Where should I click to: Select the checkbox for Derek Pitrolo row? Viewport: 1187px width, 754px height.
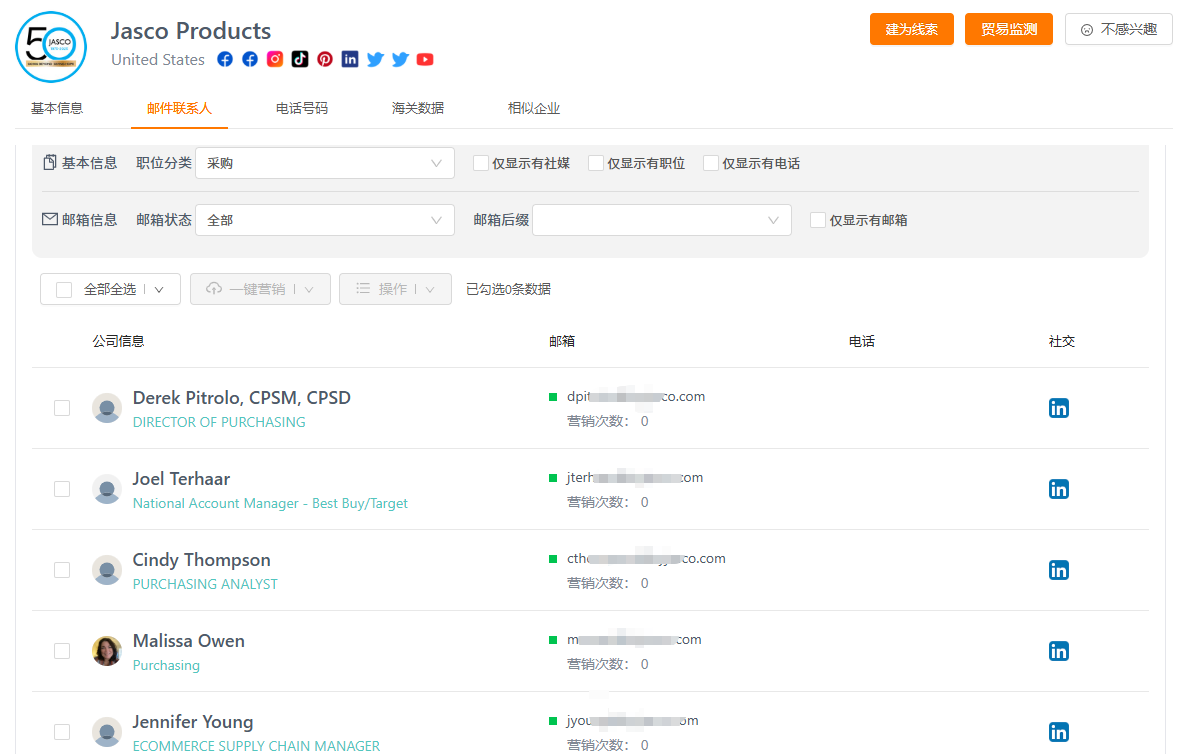(62, 408)
